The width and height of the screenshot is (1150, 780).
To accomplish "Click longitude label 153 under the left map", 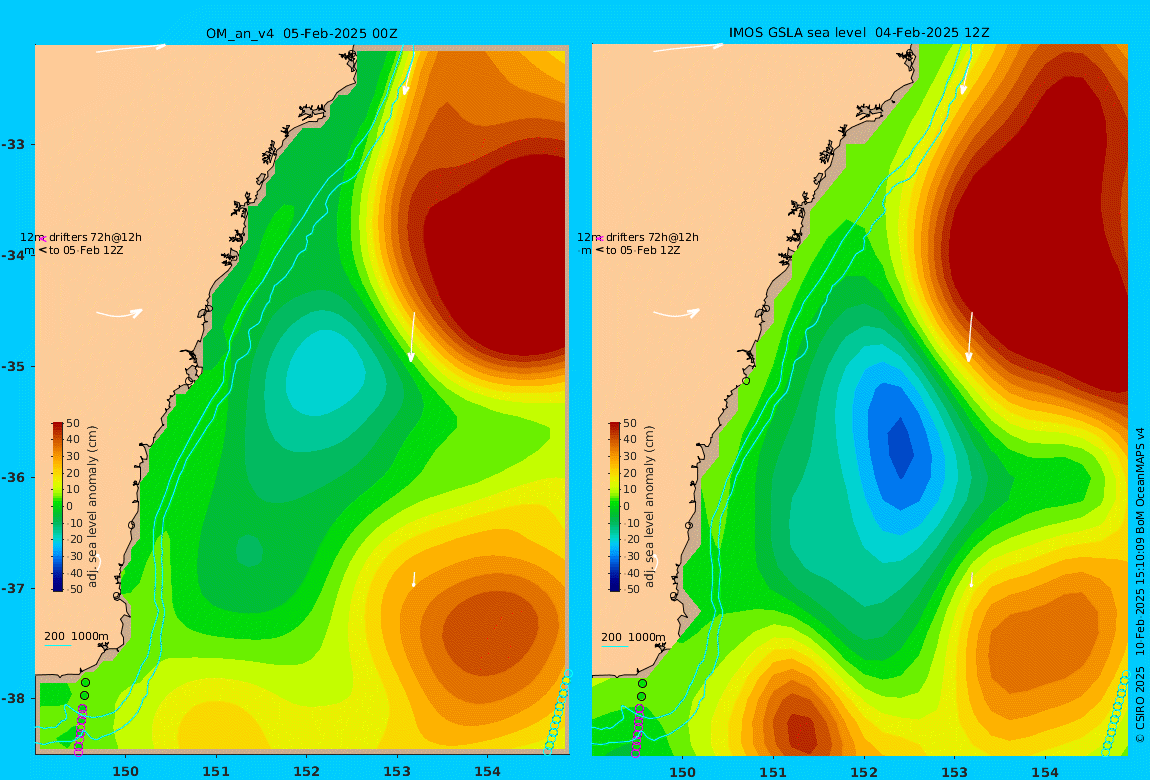I will click(x=397, y=771).
